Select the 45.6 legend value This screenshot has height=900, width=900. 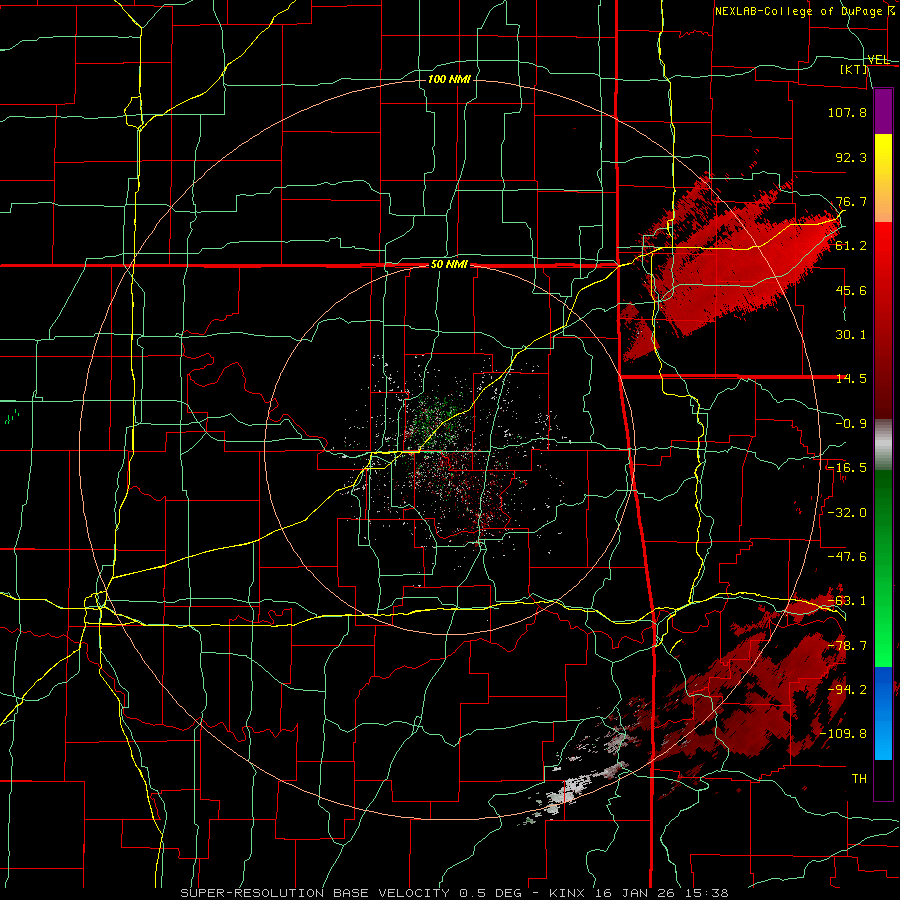(x=851, y=290)
